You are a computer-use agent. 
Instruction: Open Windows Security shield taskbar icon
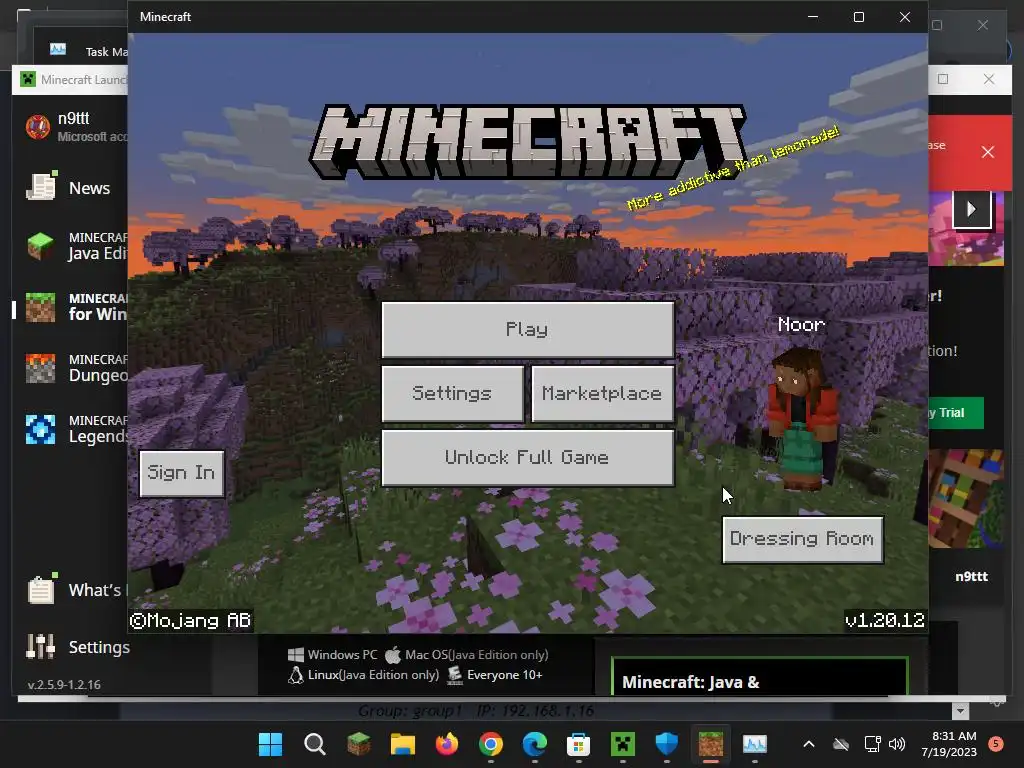pyautogui.click(x=667, y=744)
